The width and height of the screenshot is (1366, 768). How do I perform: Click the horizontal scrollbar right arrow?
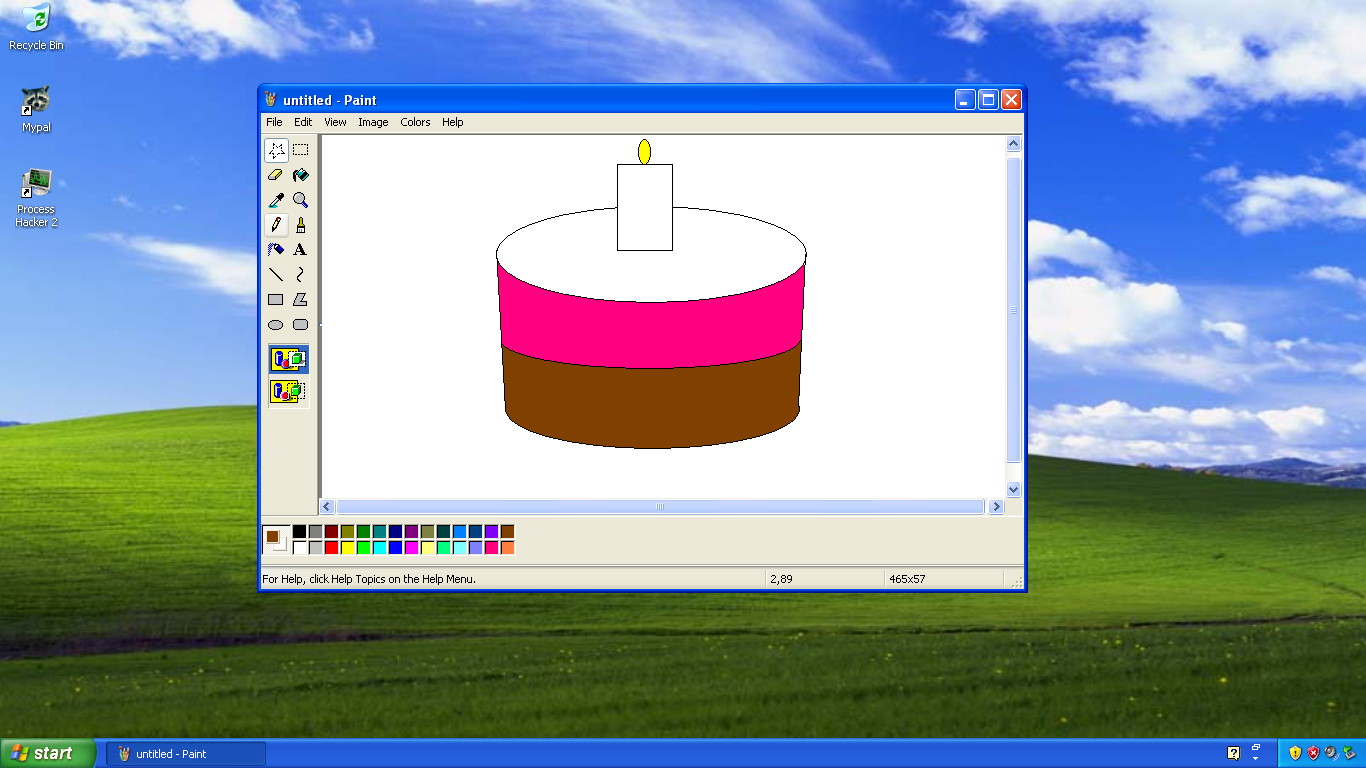996,507
